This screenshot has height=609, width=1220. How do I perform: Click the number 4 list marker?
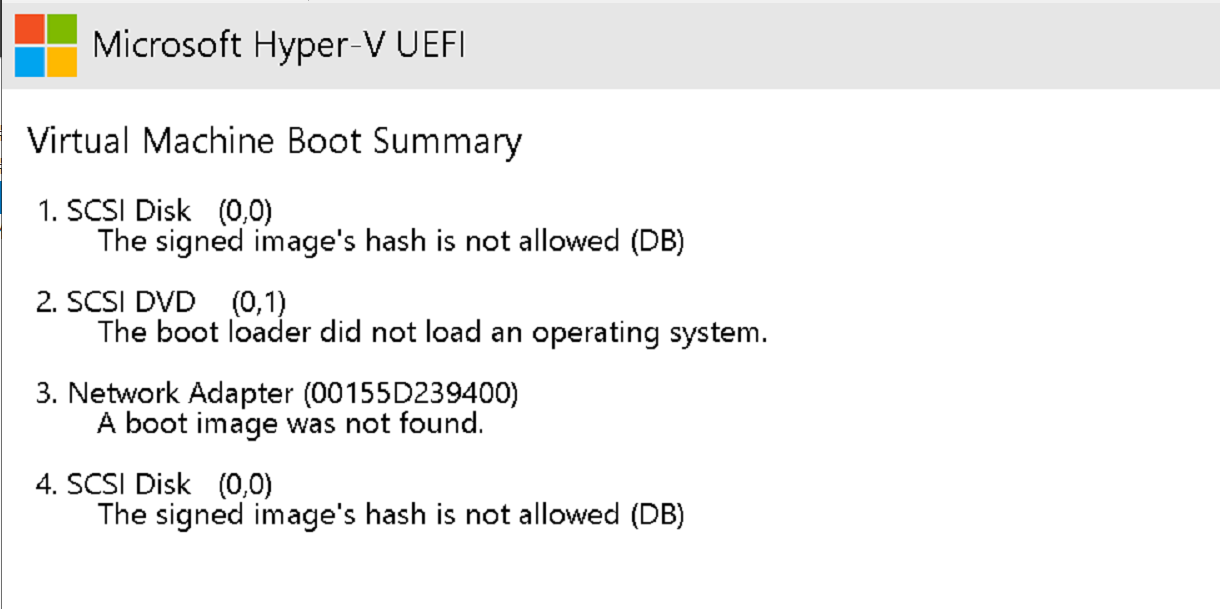[x=46, y=485]
